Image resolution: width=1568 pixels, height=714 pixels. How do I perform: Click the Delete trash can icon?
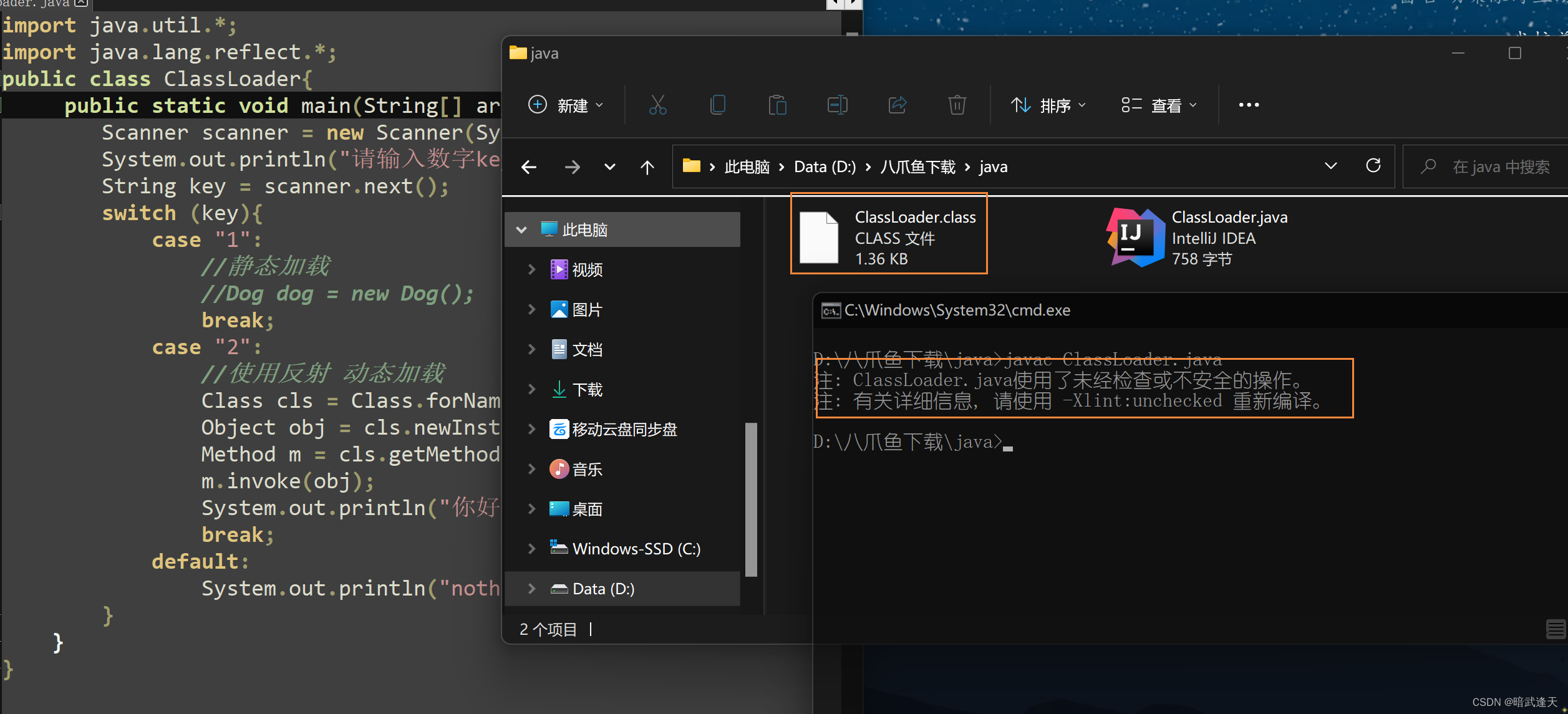pos(957,105)
